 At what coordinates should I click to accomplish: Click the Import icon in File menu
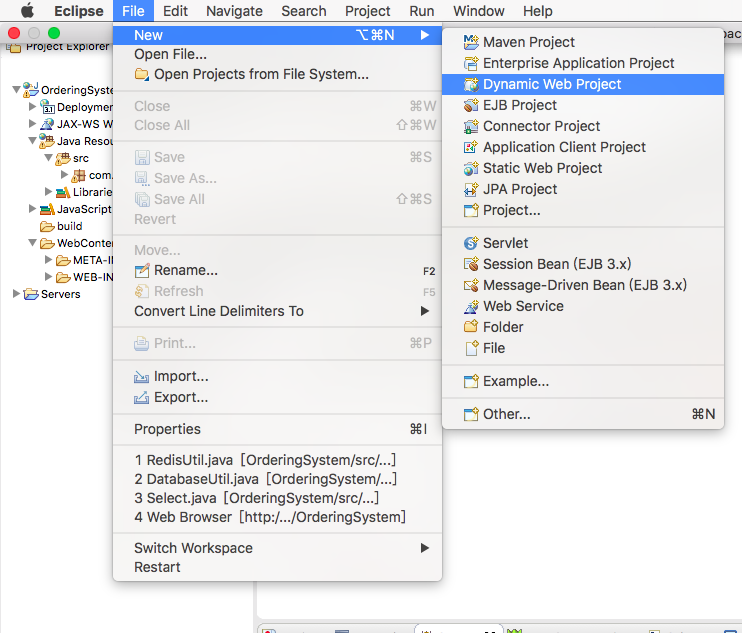coord(141,377)
